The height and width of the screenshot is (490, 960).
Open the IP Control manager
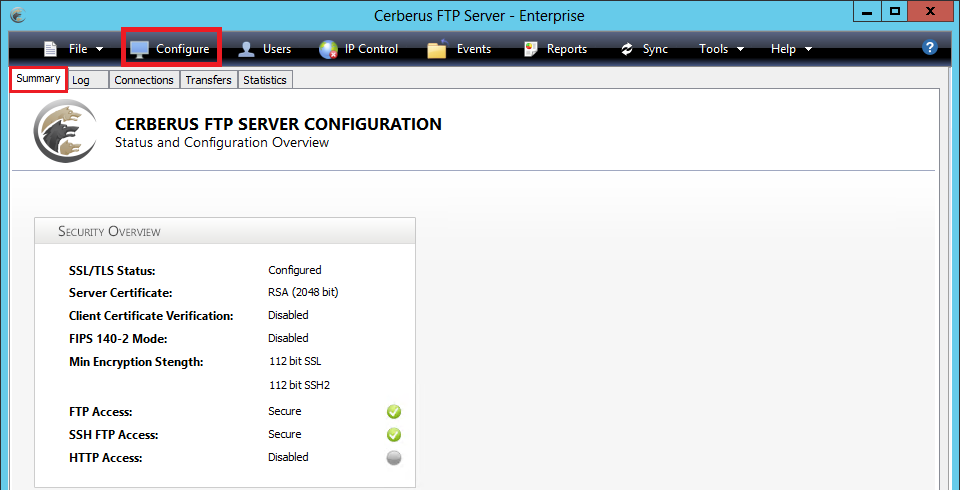pos(358,48)
